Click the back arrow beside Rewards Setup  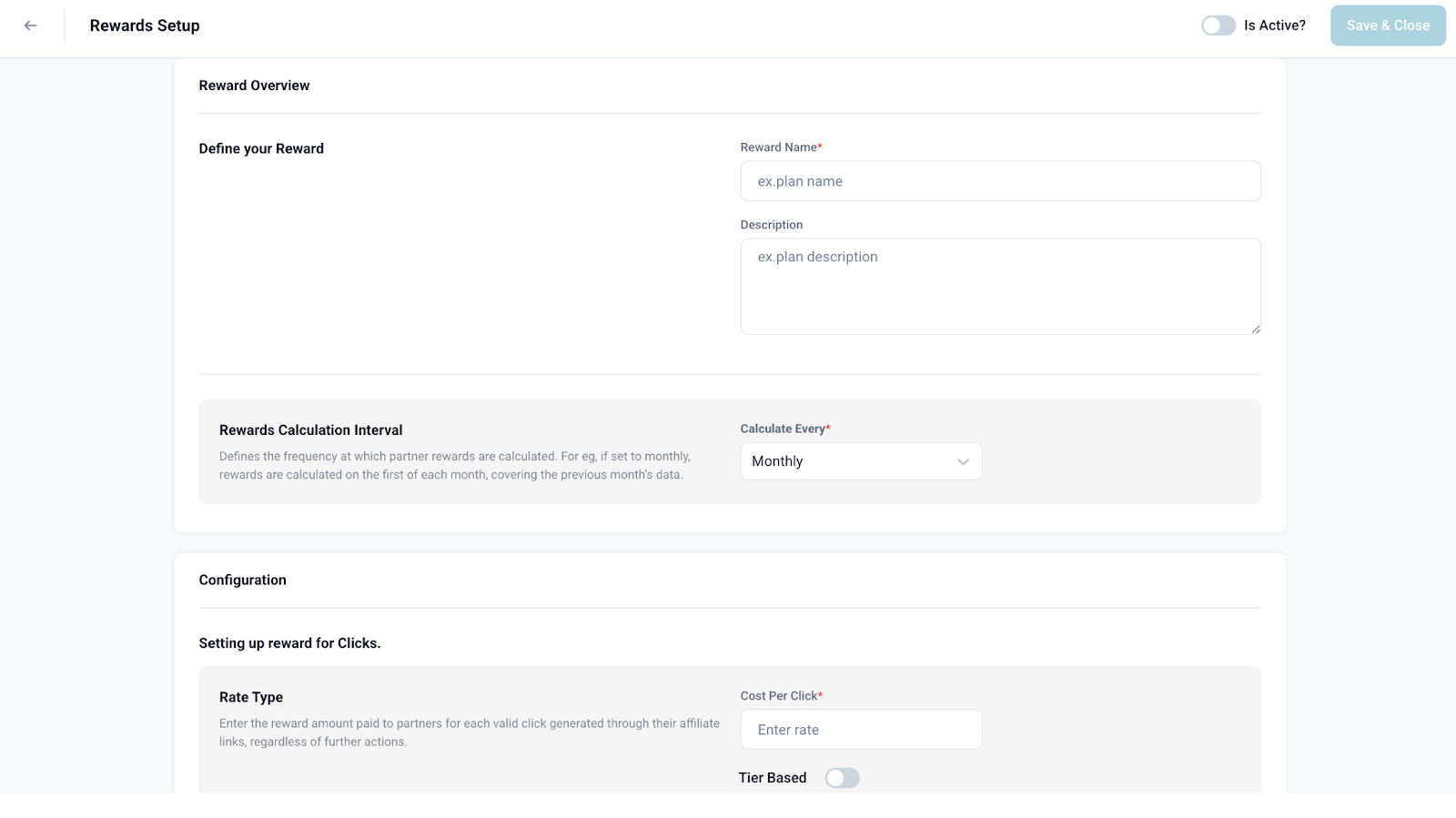point(31,25)
